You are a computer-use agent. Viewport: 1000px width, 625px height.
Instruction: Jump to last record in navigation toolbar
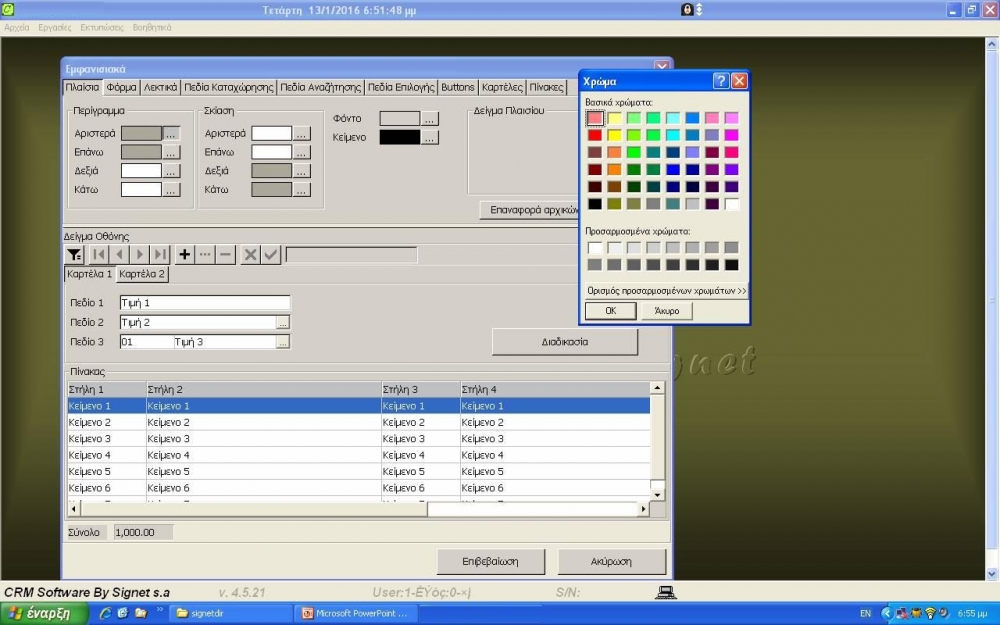click(x=160, y=254)
